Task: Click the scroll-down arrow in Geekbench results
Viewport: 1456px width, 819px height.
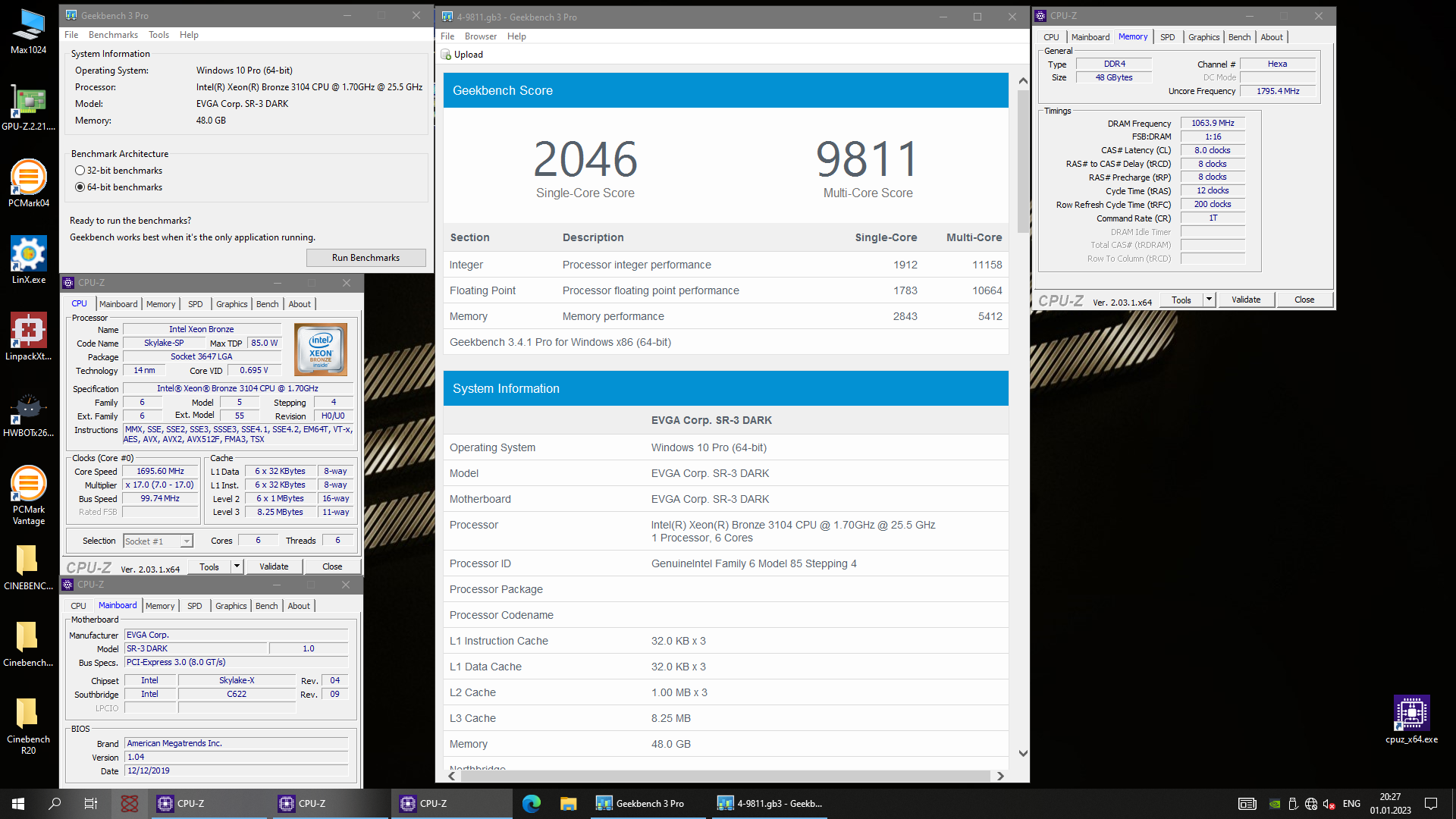Action: pos(1023,753)
